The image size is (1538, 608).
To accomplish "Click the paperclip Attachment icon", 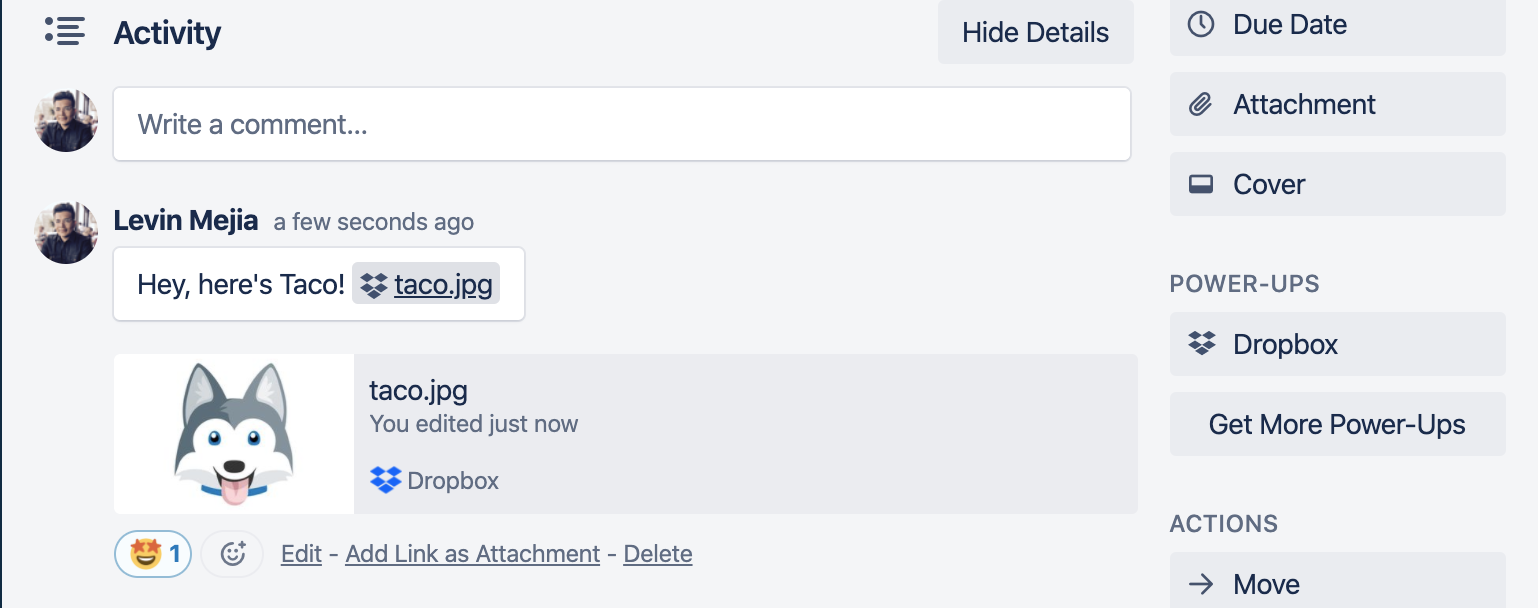I will [x=1201, y=104].
